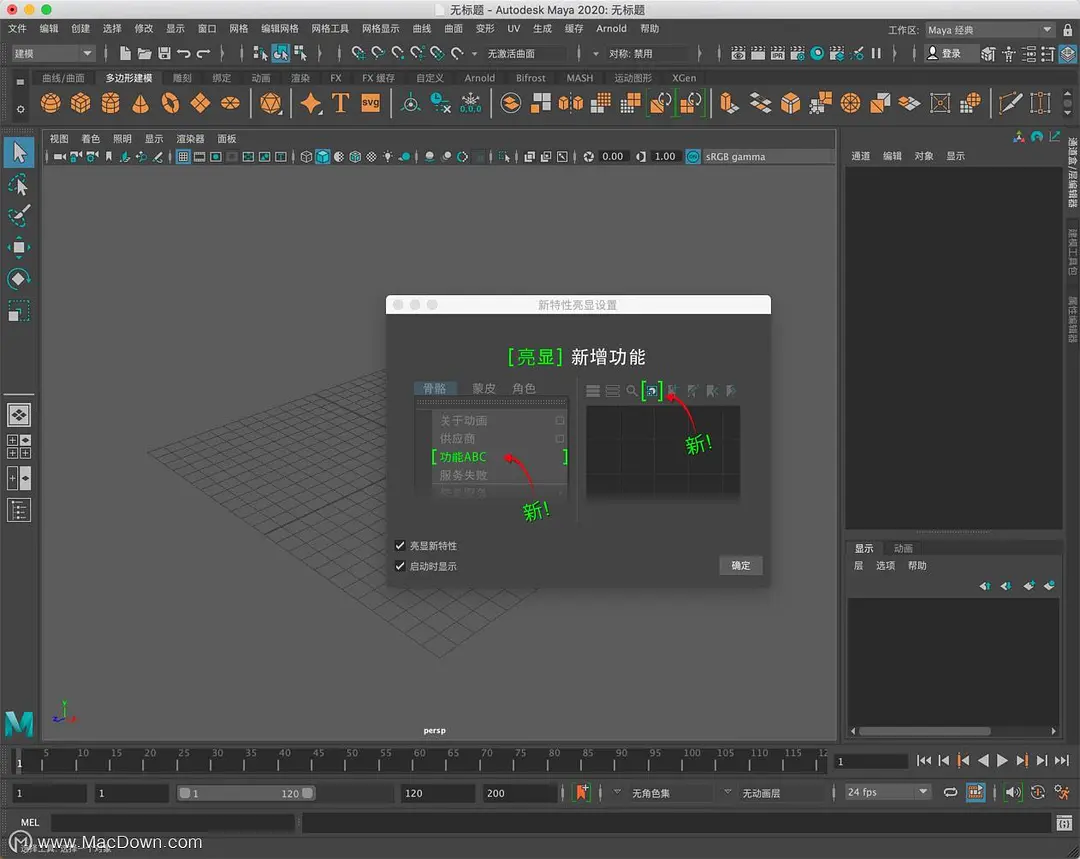Open the Script Editor icon
This screenshot has width=1080, height=859.
pos(1064,822)
